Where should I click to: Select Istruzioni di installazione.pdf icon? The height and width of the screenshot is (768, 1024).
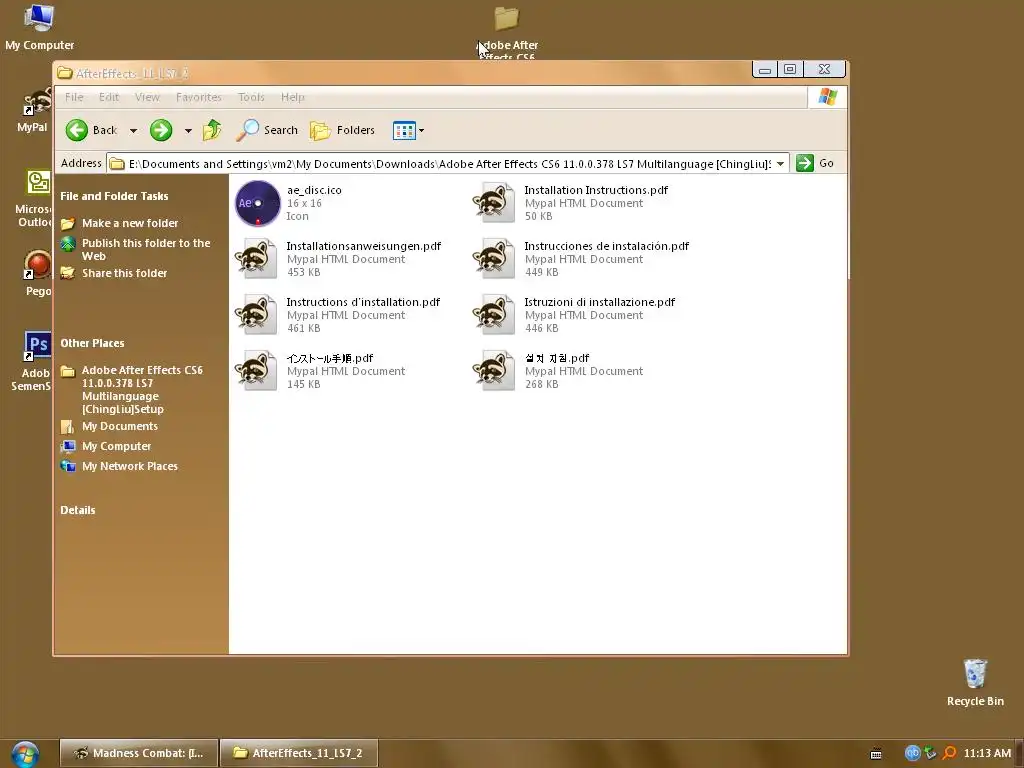[x=494, y=315]
